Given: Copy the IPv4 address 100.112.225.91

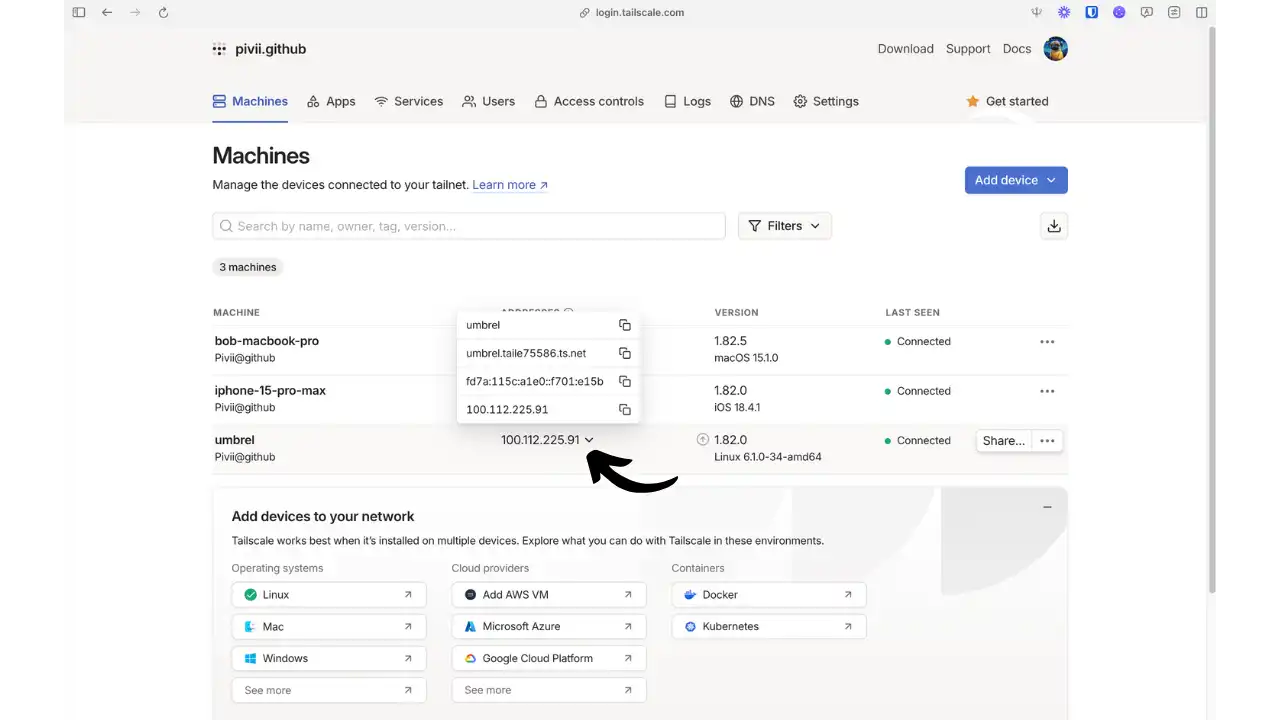Looking at the screenshot, I should pos(624,409).
